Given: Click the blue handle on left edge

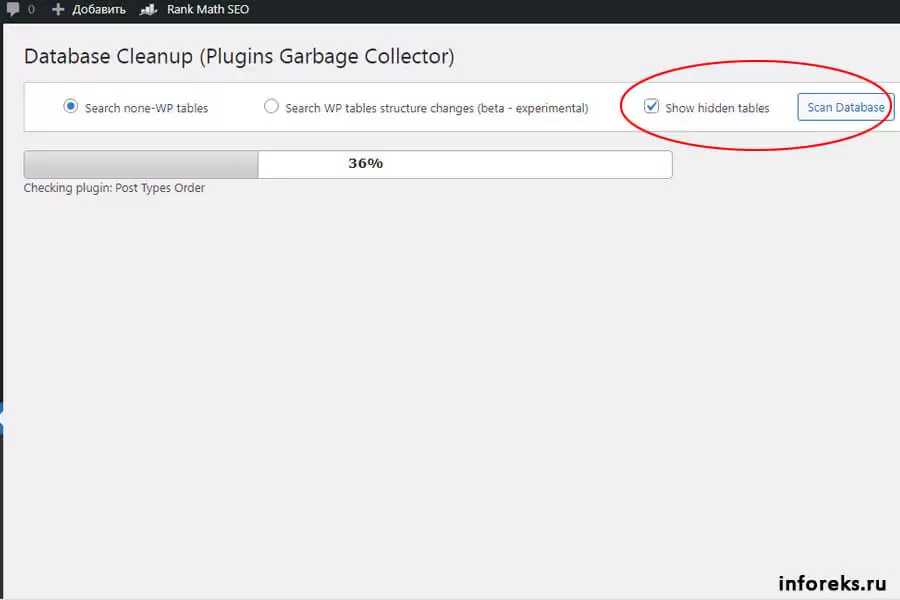Looking at the screenshot, I should pos(2,418).
